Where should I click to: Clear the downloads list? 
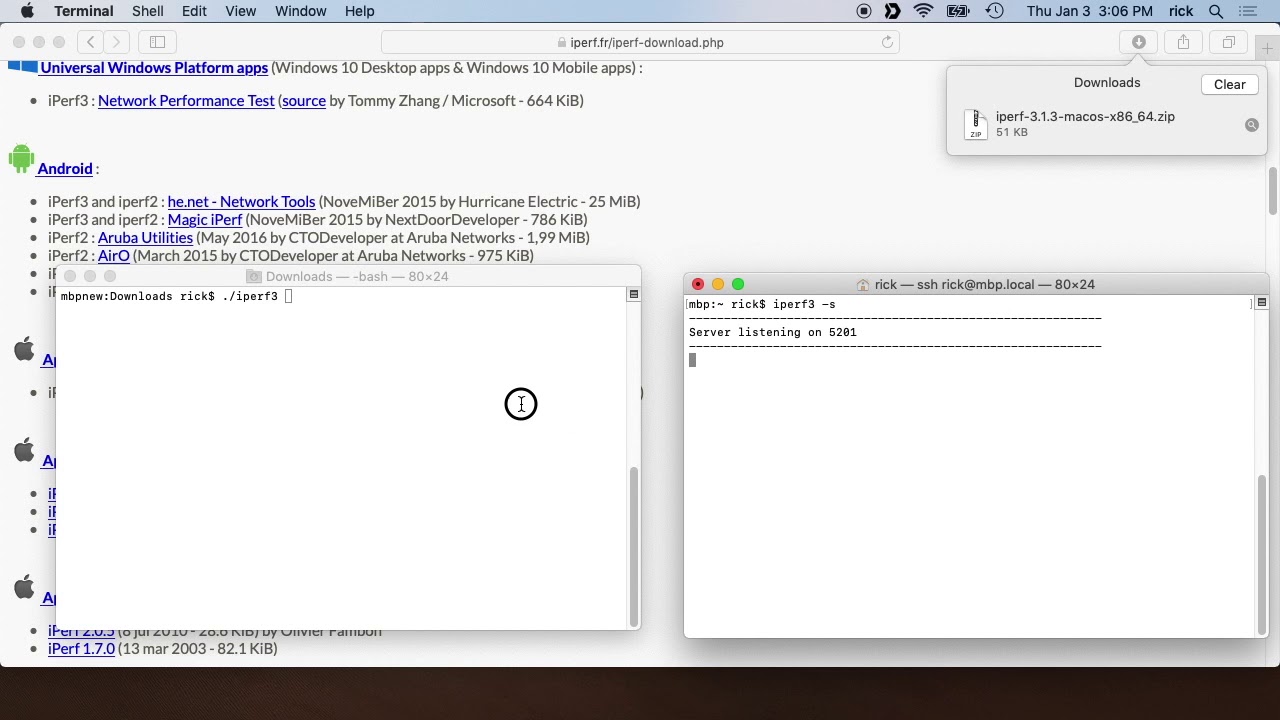[1229, 85]
